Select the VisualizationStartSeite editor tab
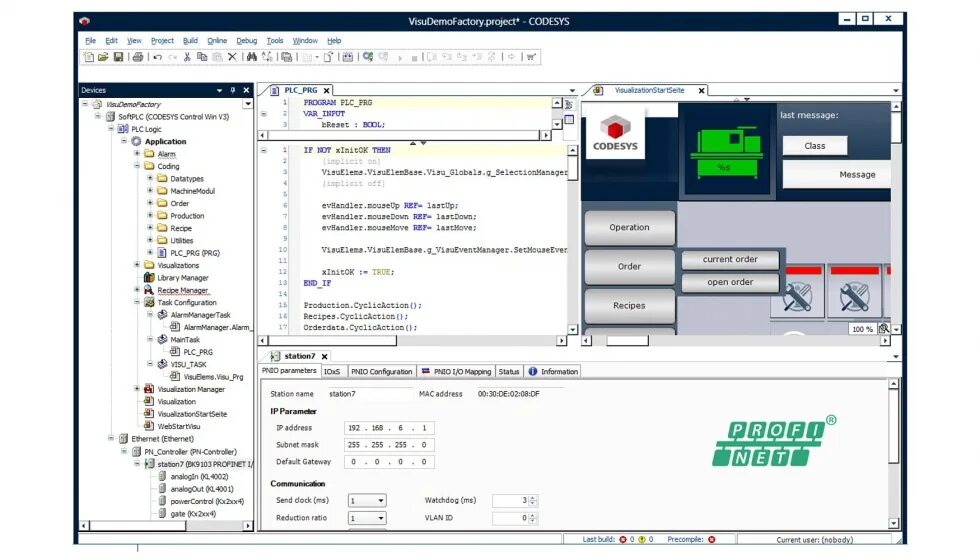This screenshot has height=560, width=980. coord(649,90)
